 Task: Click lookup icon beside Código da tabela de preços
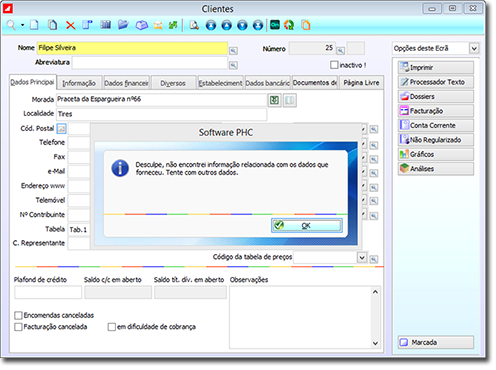374,259
